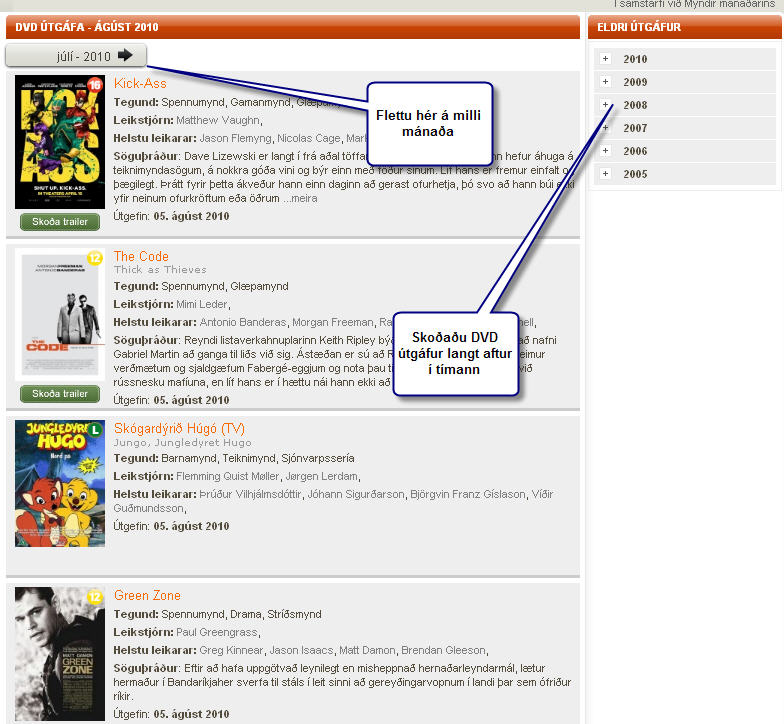784x724 pixels.
Task: Click the L rating badge on Skógardýrið Húgó
Action: 95,430
